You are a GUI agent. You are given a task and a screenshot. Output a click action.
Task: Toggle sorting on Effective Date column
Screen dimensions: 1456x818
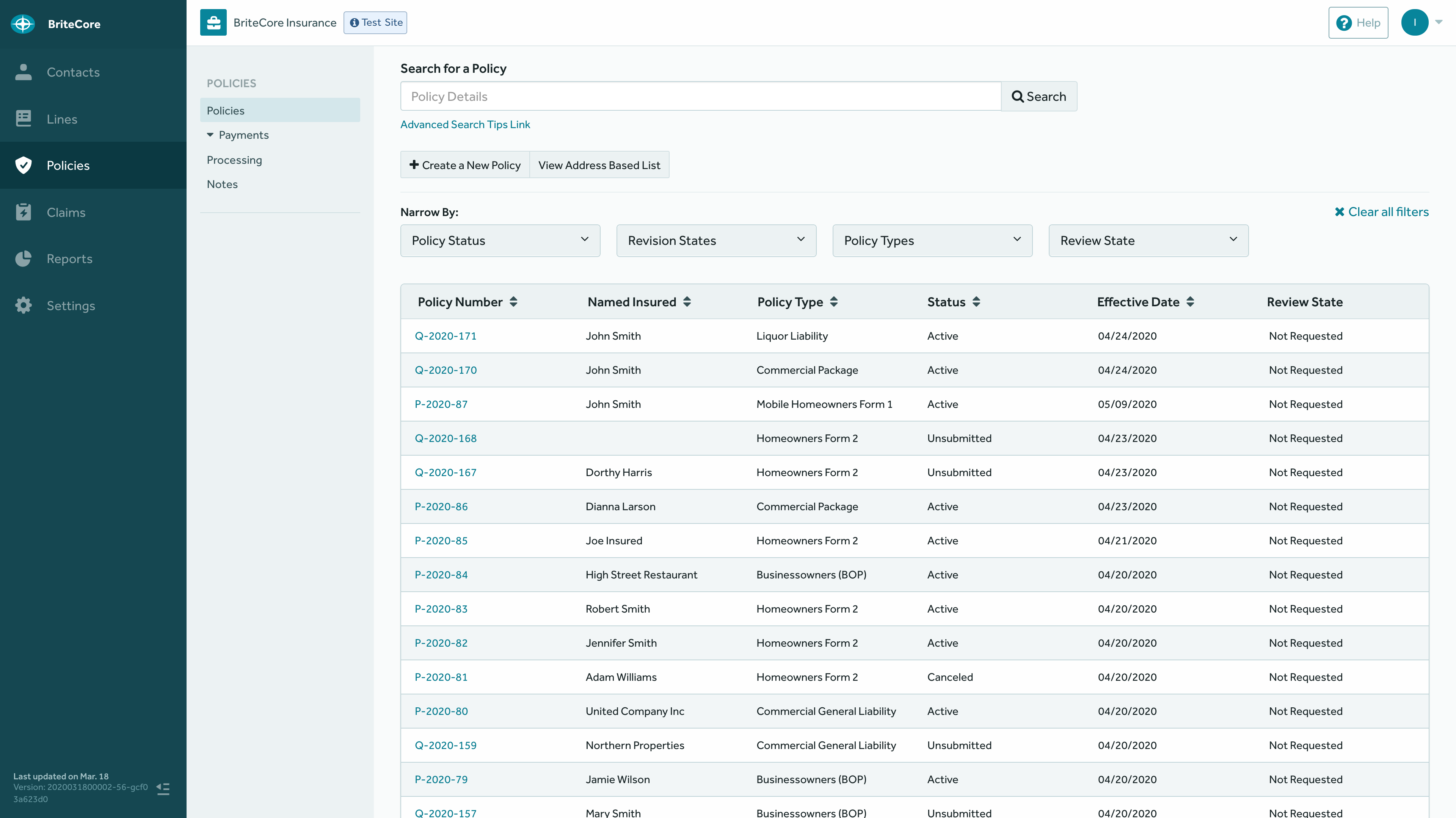coord(1190,301)
